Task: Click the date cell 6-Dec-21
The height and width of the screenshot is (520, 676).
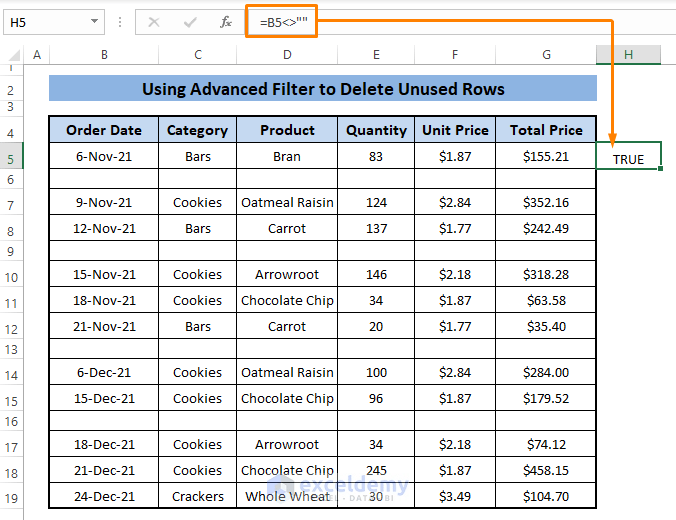Action: (x=104, y=372)
